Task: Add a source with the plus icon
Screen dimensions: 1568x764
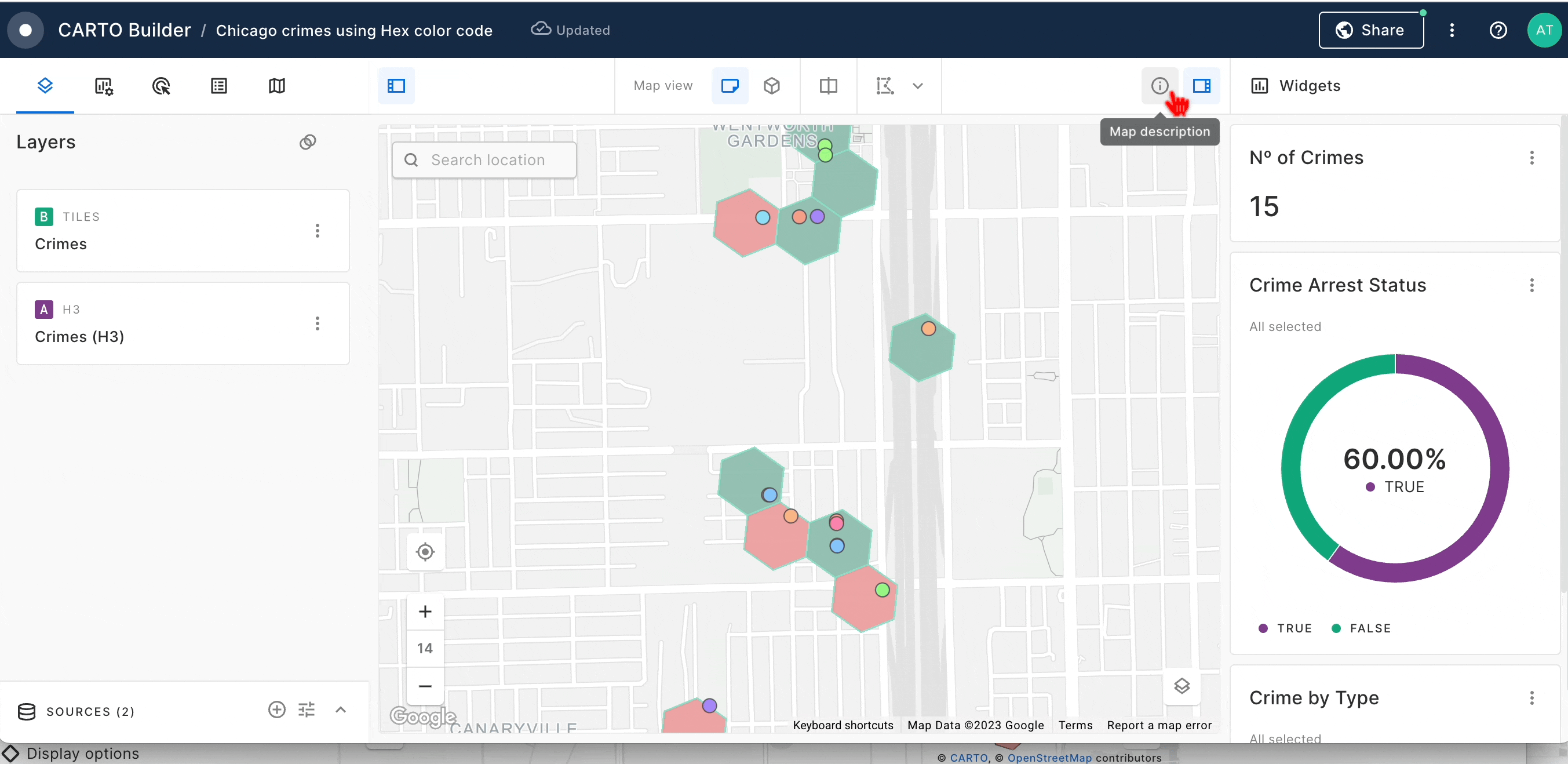Action: pyautogui.click(x=276, y=709)
